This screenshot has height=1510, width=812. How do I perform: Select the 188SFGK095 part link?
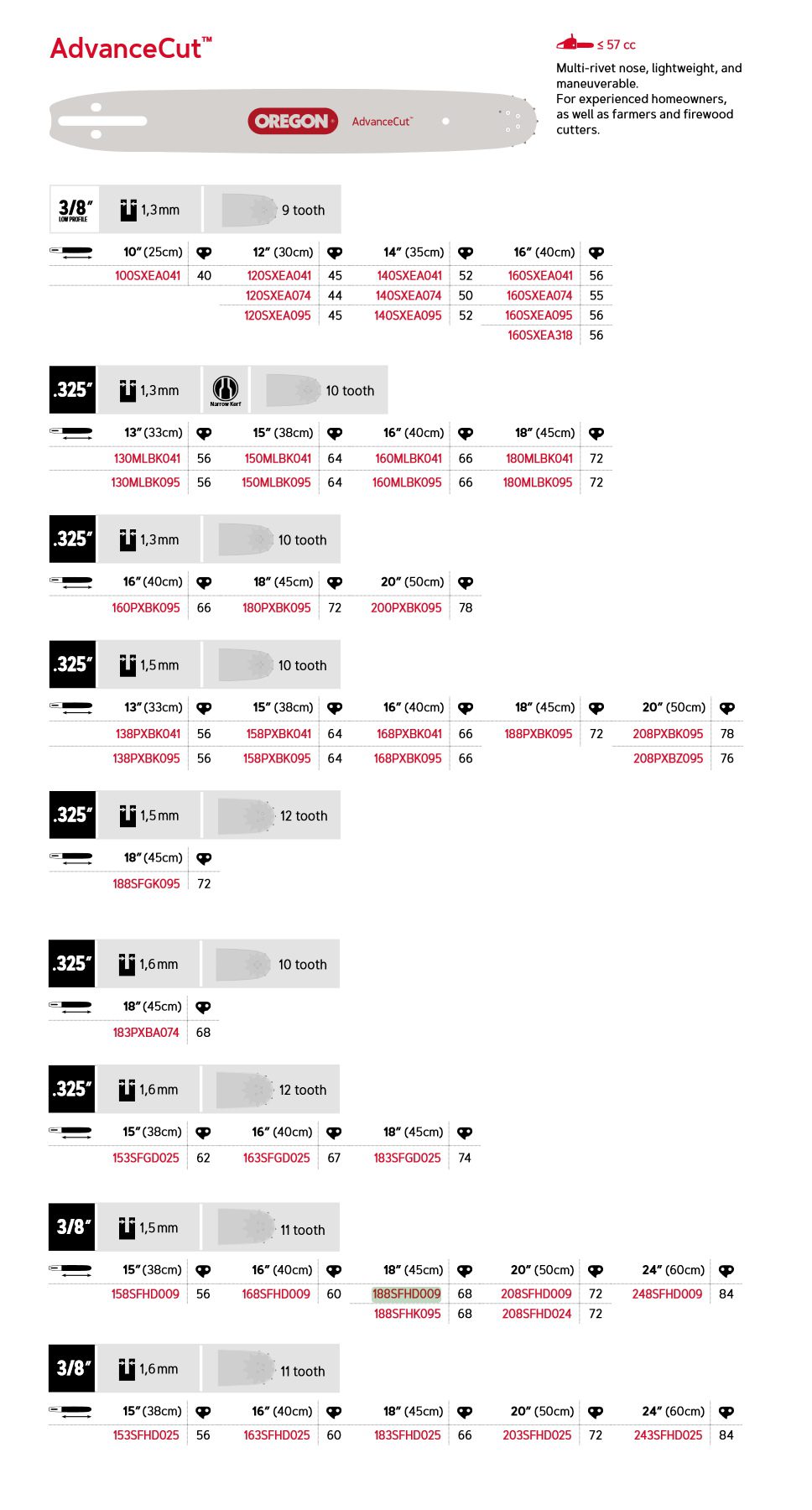(146, 883)
